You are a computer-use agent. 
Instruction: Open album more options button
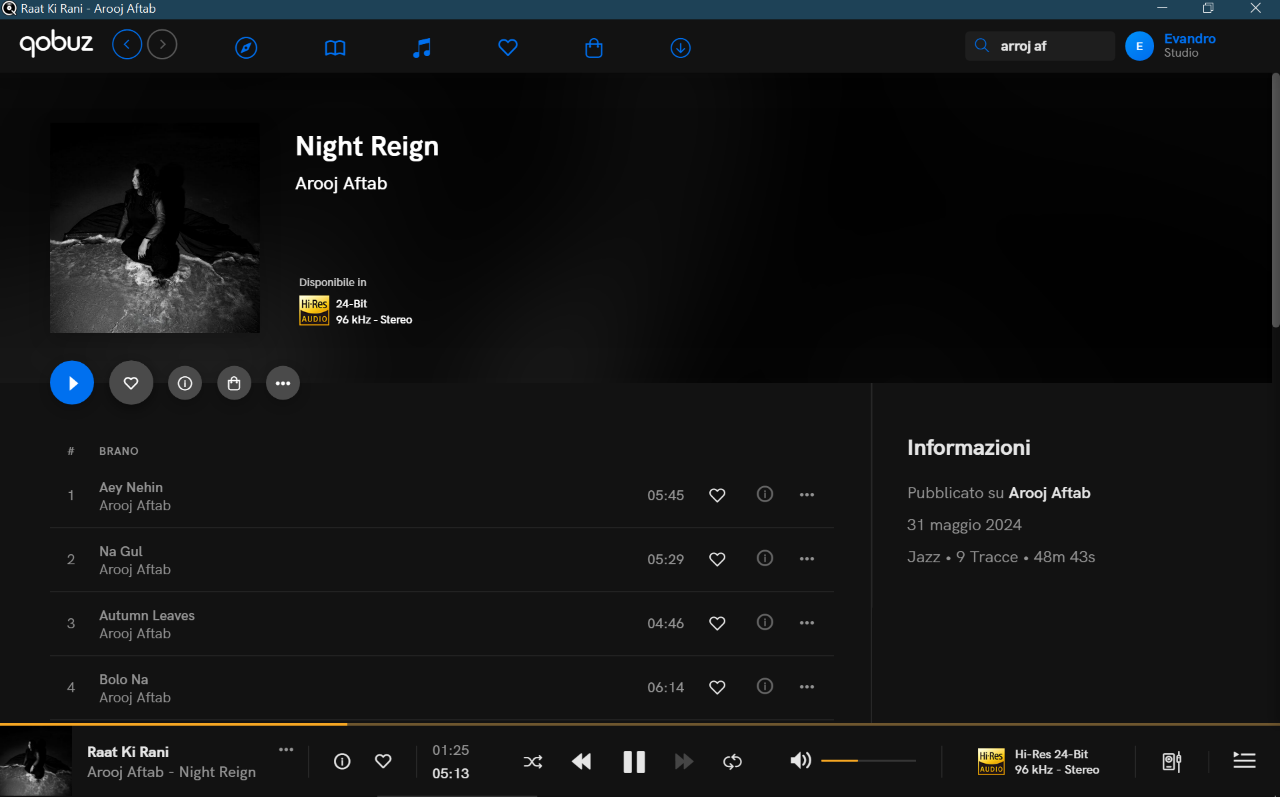pyautogui.click(x=283, y=383)
